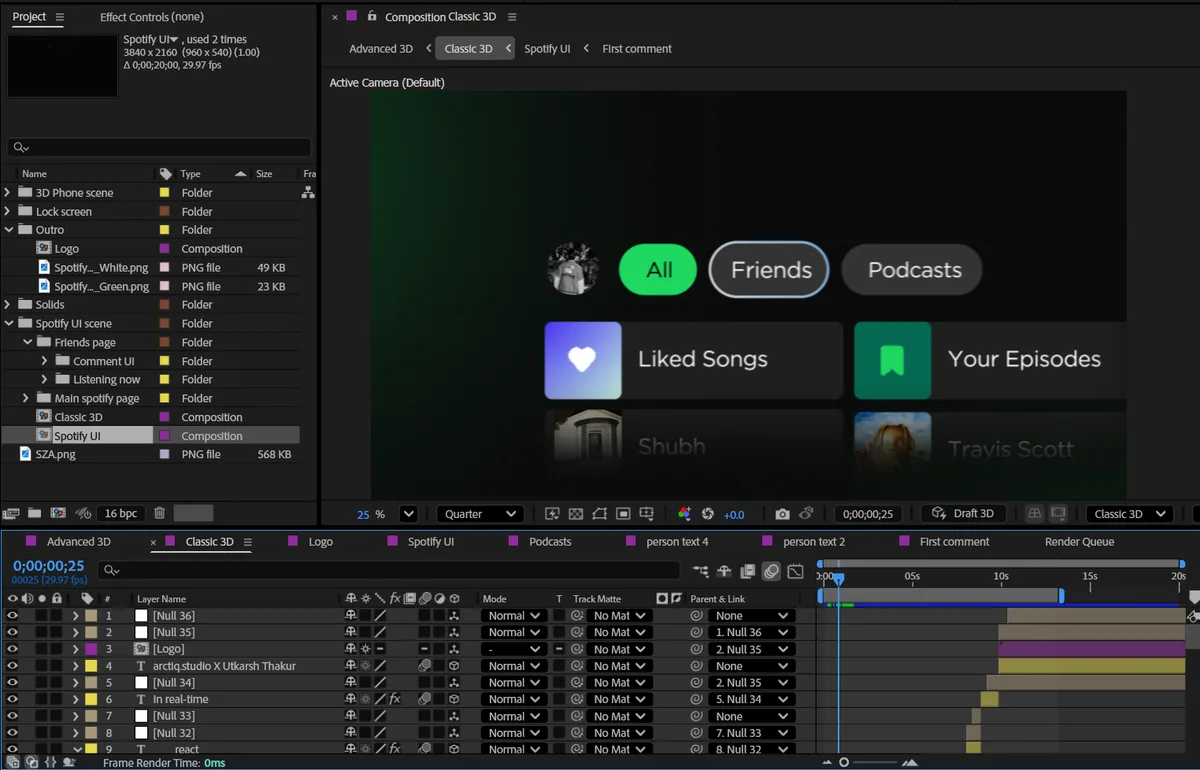Open grid and guide options icon

tap(647, 514)
